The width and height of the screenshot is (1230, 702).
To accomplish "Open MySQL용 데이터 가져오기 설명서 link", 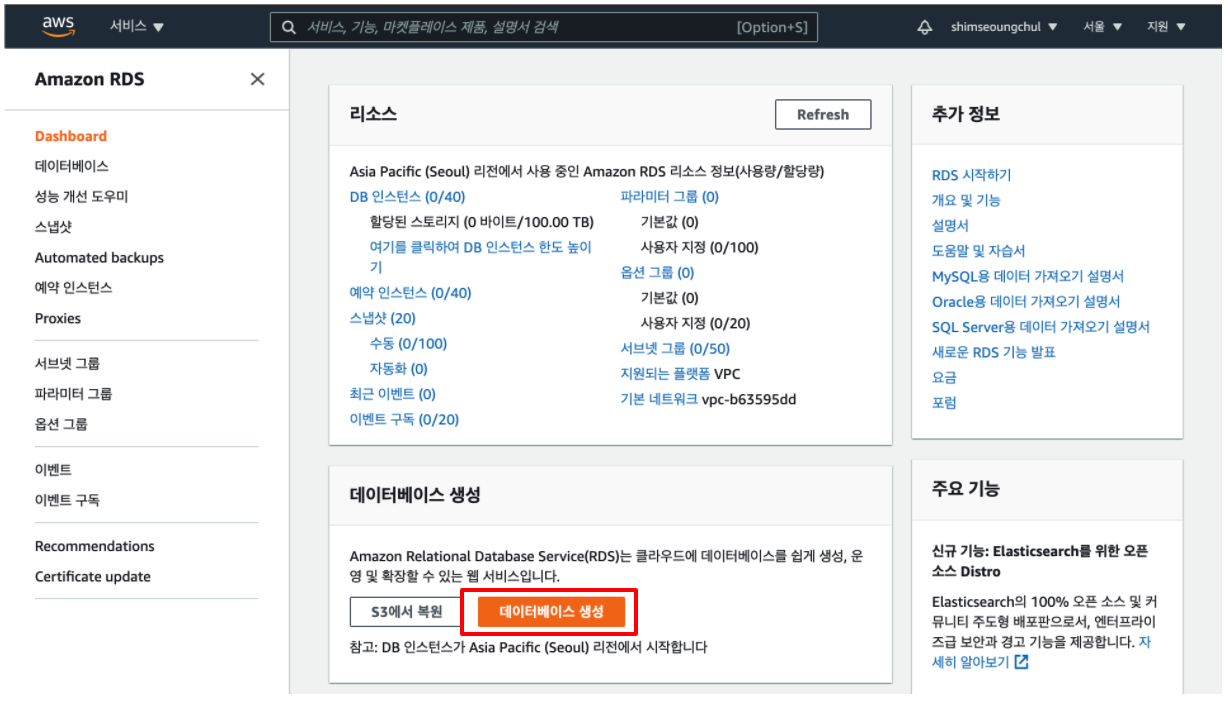I will (1028, 277).
